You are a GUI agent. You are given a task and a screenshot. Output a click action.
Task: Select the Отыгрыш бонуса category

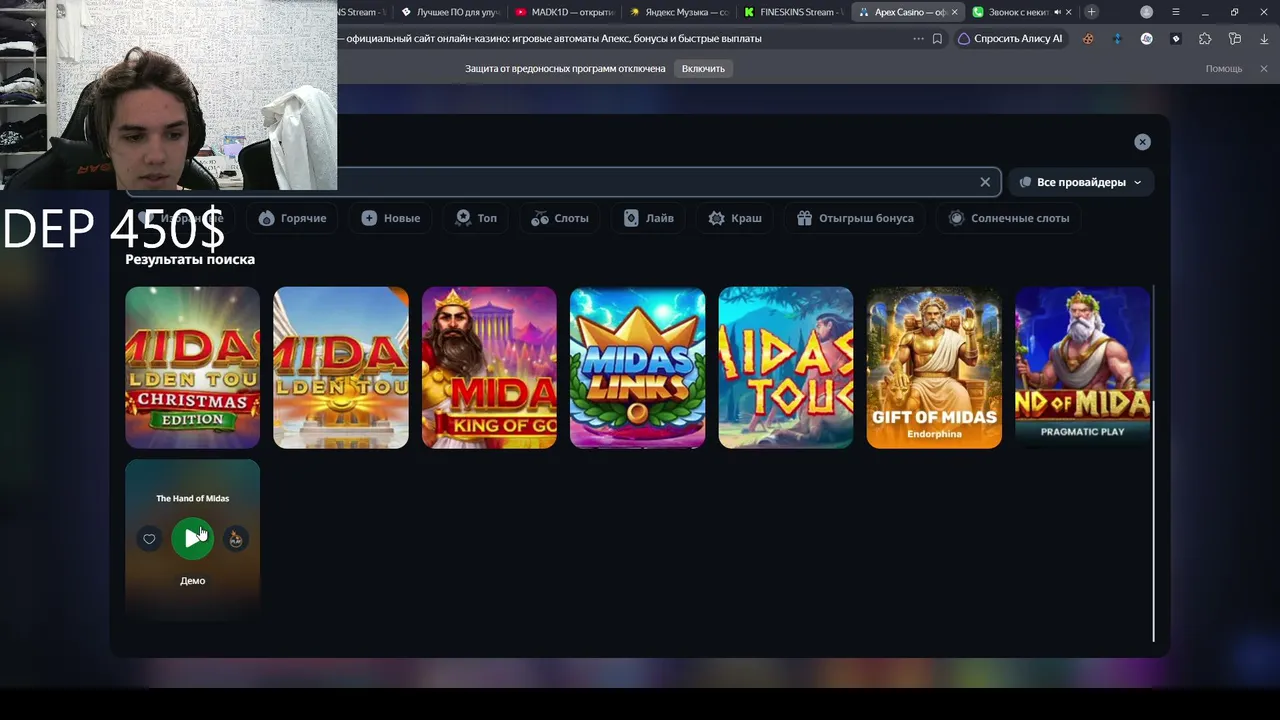pyautogui.click(x=855, y=218)
